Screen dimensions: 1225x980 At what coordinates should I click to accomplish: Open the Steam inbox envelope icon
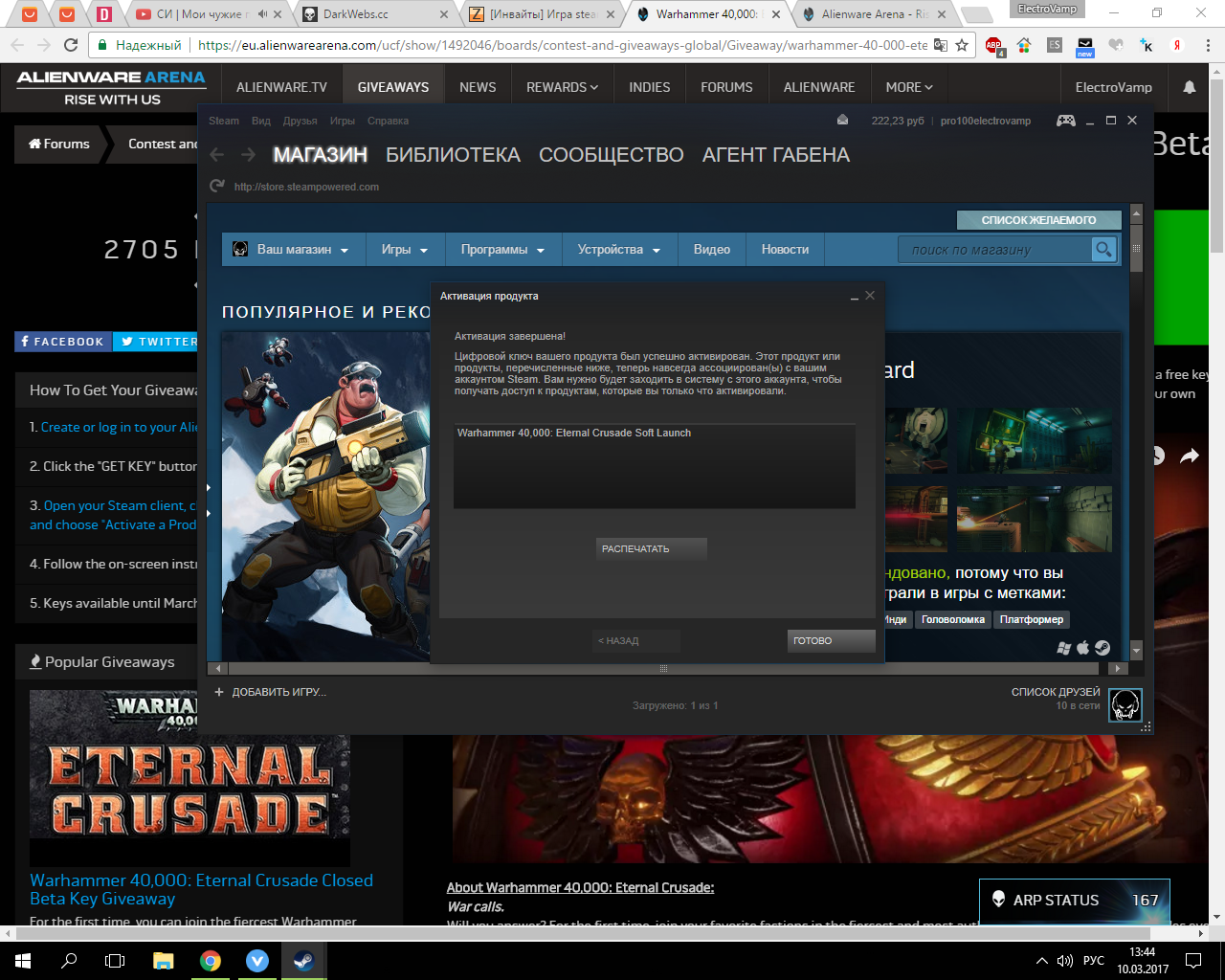pyautogui.click(x=842, y=121)
